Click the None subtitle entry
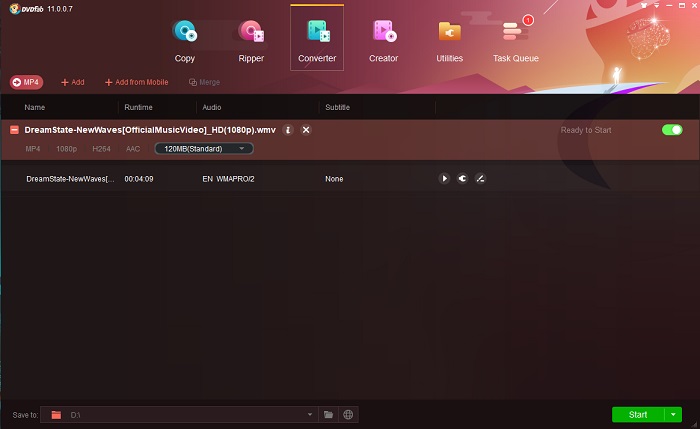This screenshot has height=429, width=700. click(x=334, y=179)
